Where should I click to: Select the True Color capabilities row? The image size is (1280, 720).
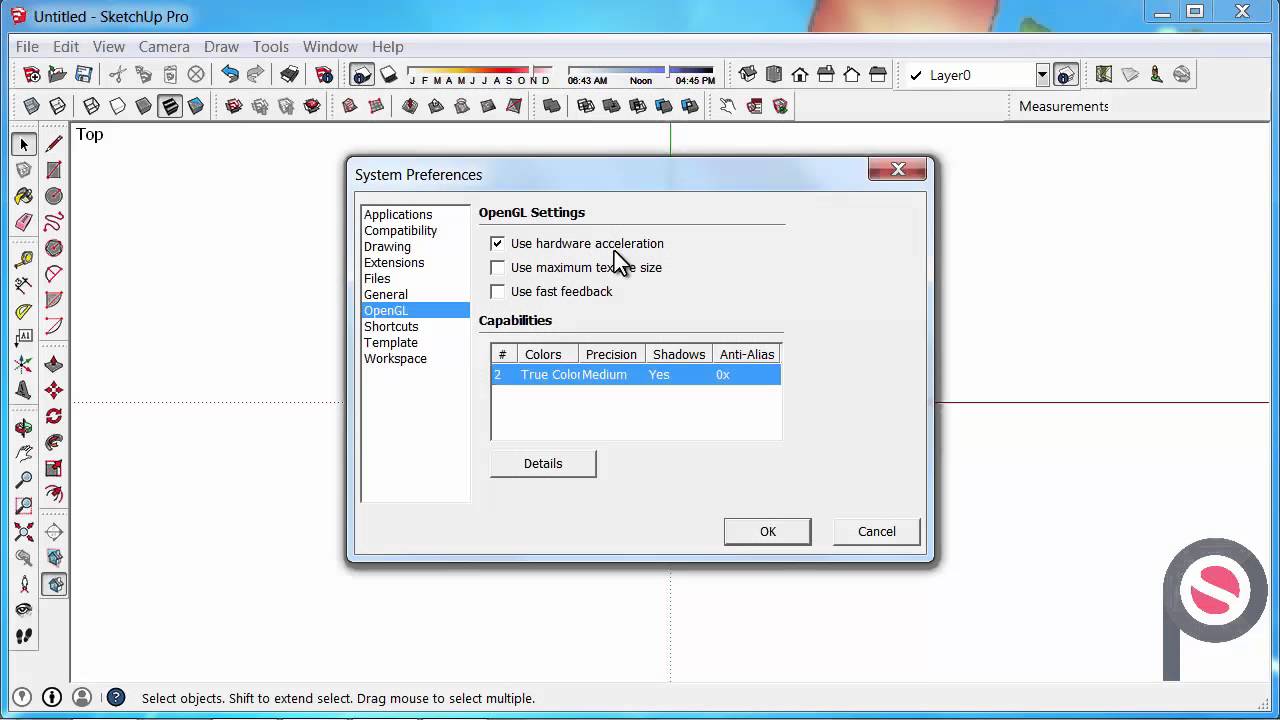[636, 374]
